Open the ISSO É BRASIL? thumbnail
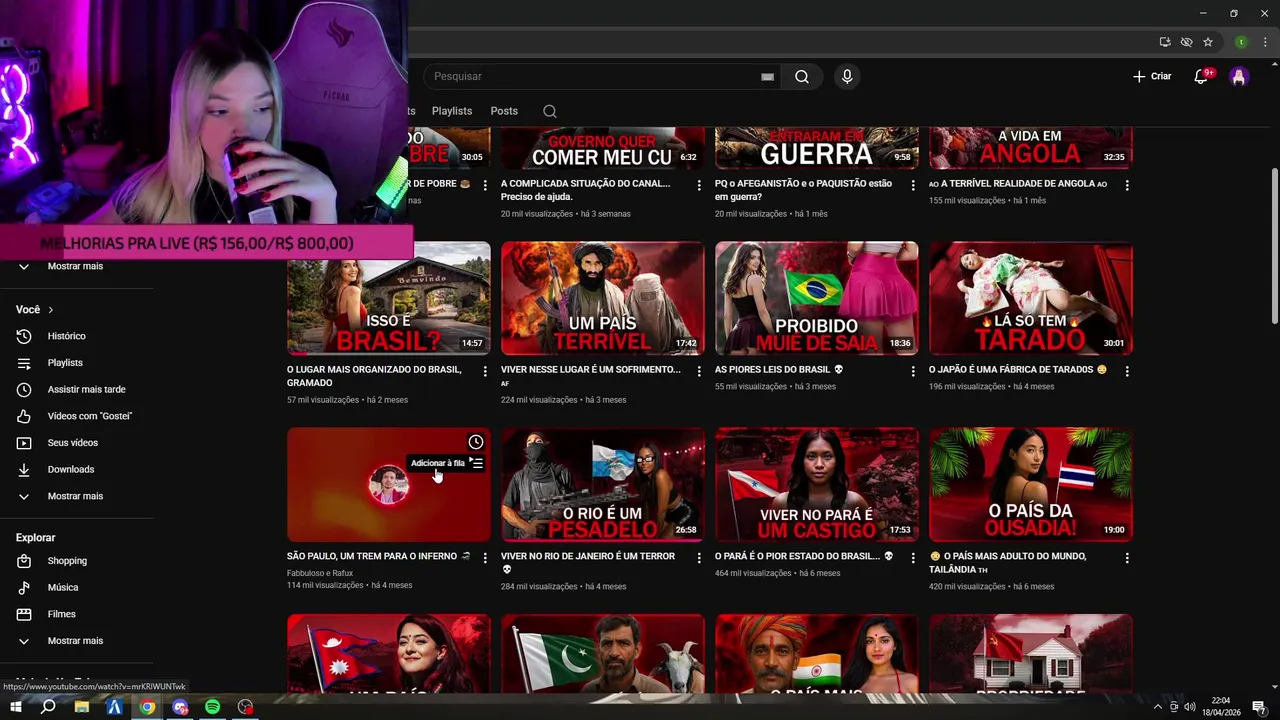1280x720 pixels. tap(389, 298)
